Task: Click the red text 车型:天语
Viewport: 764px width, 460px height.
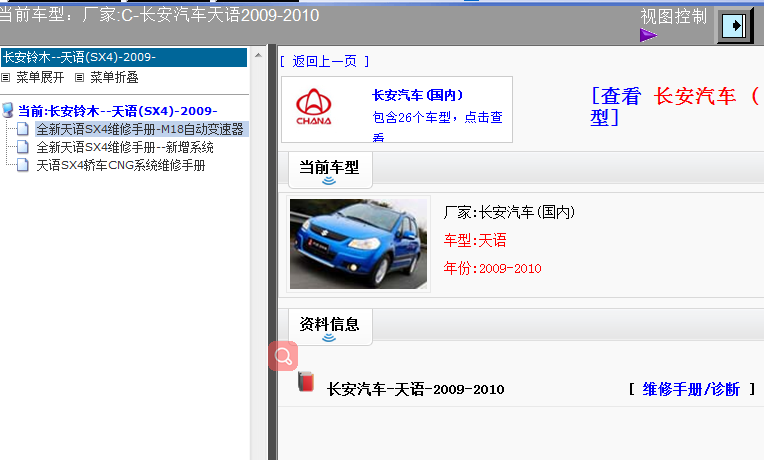Action: (x=475, y=240)
